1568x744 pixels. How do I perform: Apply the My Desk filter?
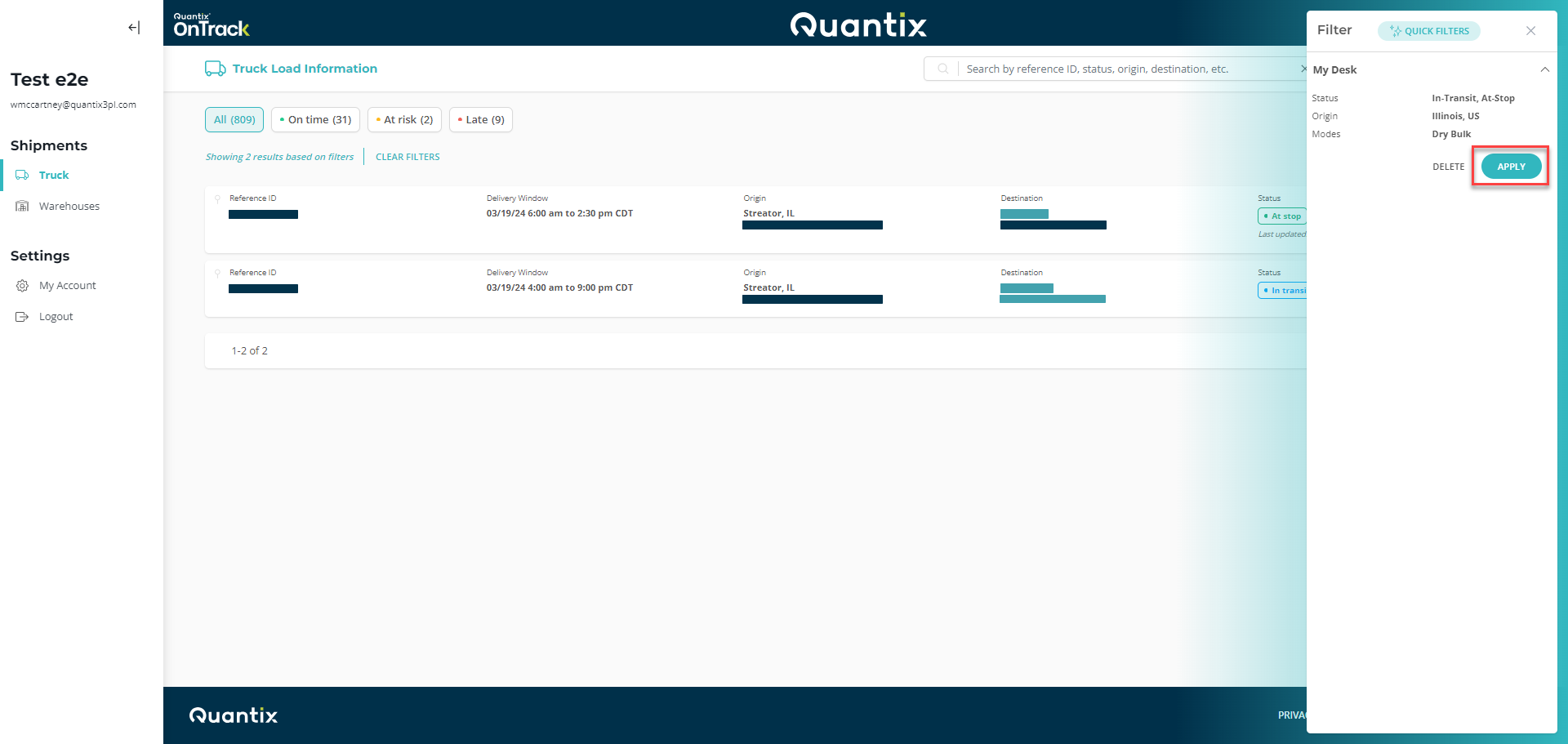click(x=1510, y=167)
